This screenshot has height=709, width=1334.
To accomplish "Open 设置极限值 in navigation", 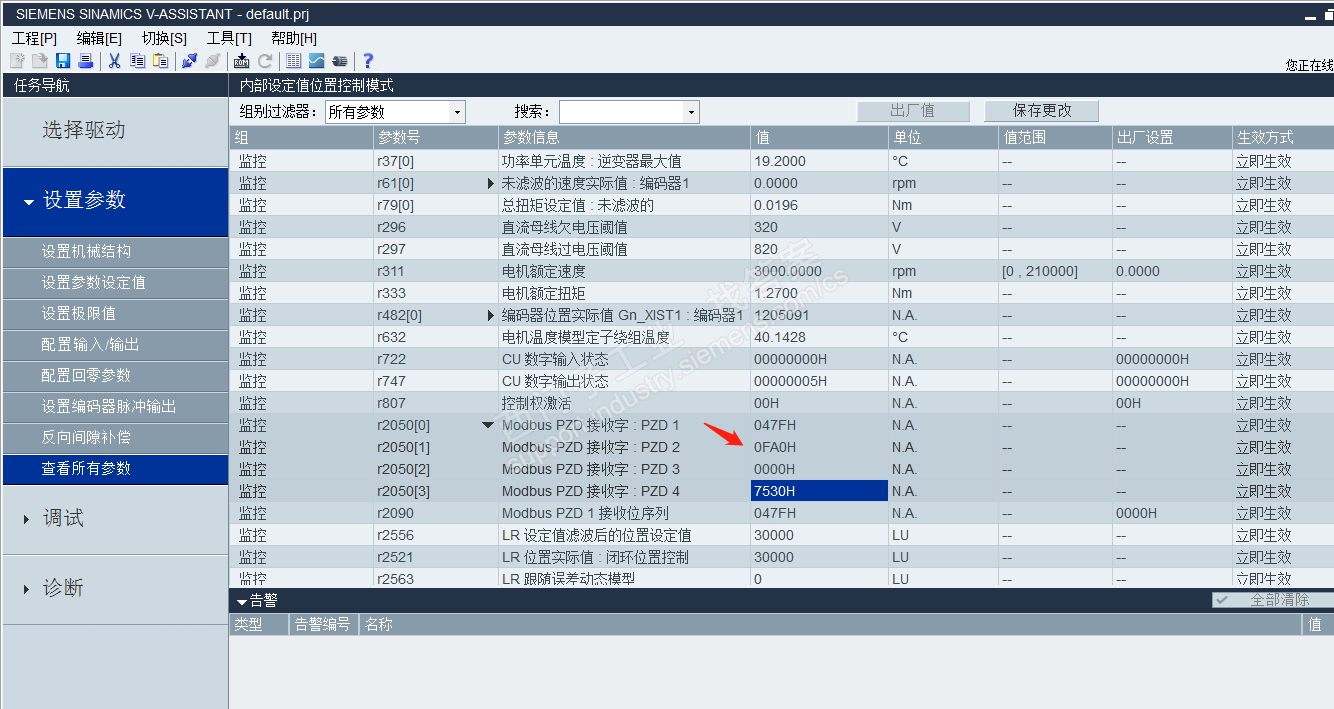I will tap(114, 313).
